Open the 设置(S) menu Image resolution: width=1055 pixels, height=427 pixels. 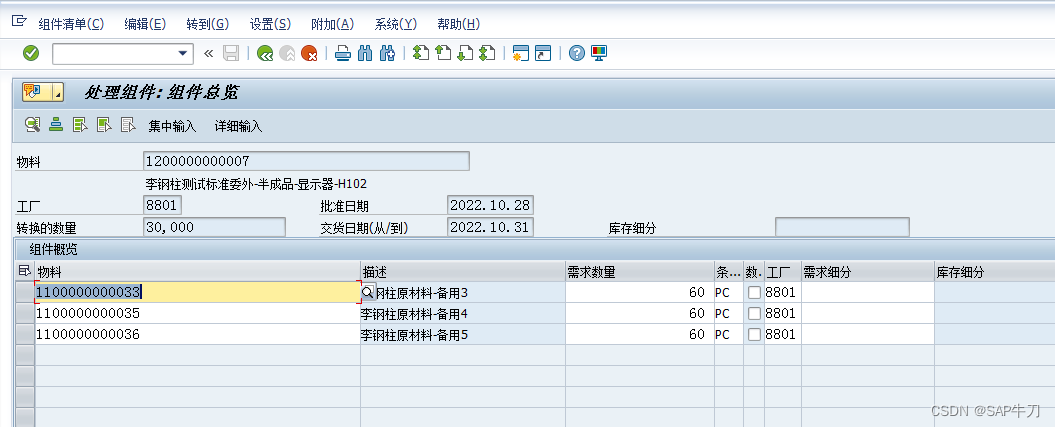click(x=270, y=24)
